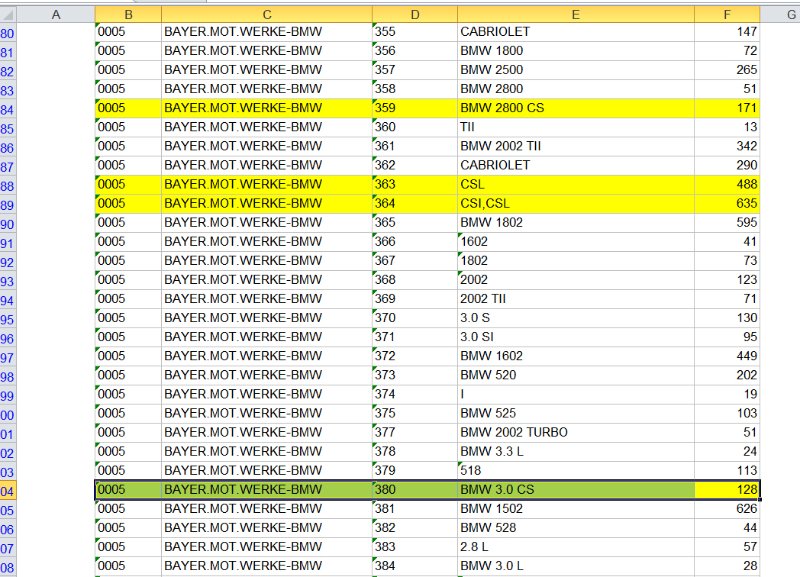Select row header of the BMW 3.0 CS row
Screen dimensions: 800x577
click(x=8, y=490)
